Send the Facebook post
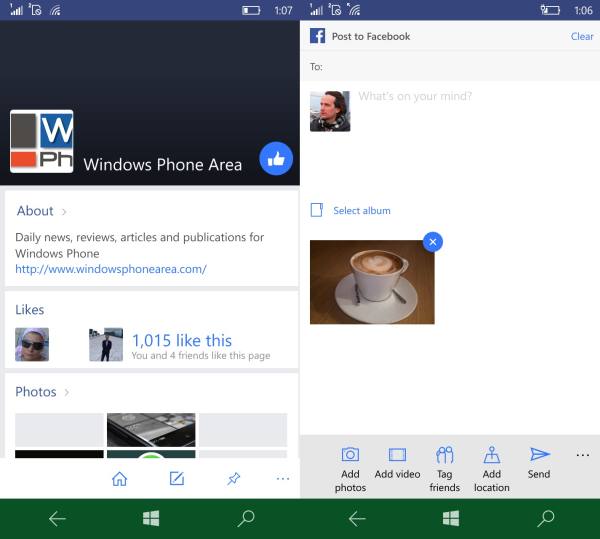The width and height of the screenshot is (600, 539). click(539, 463)
